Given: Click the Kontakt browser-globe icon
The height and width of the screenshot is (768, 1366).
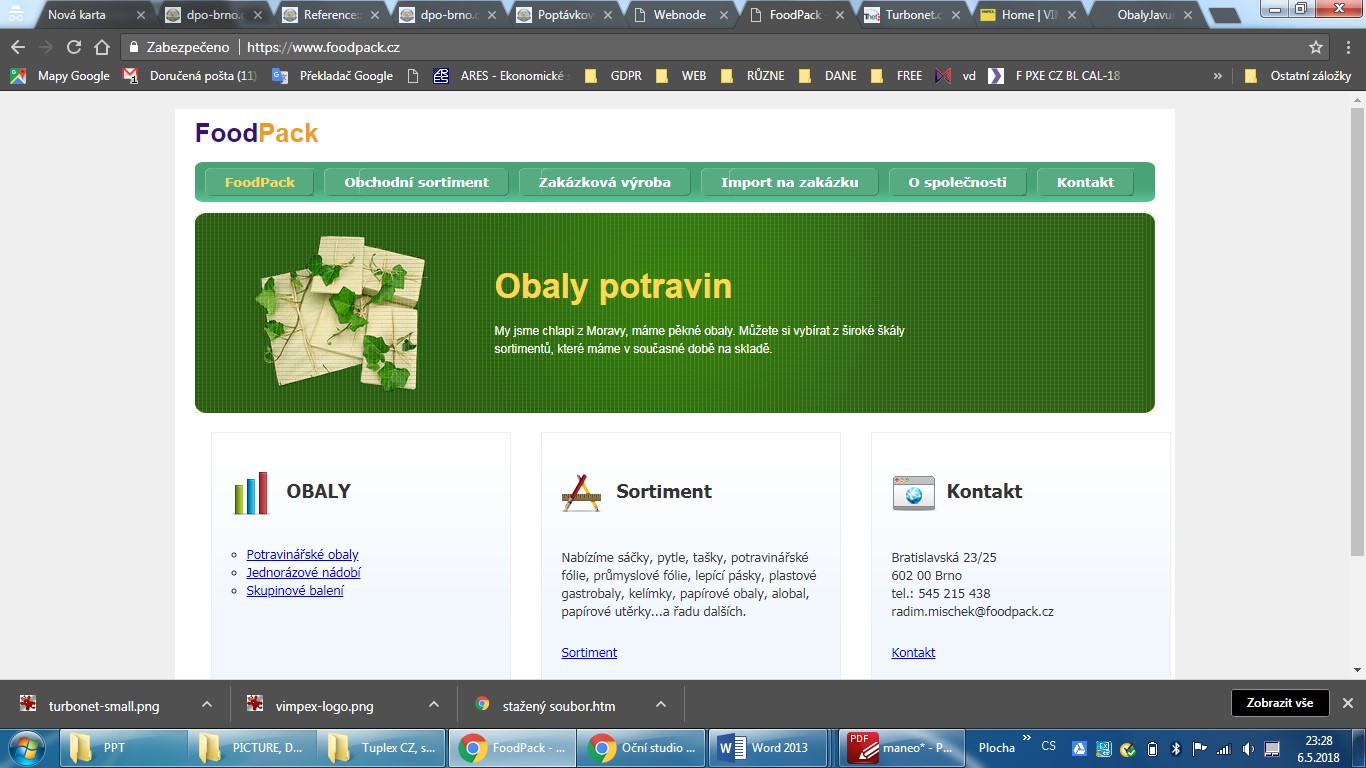Looking at the screenshot, I should click(913, 493).
